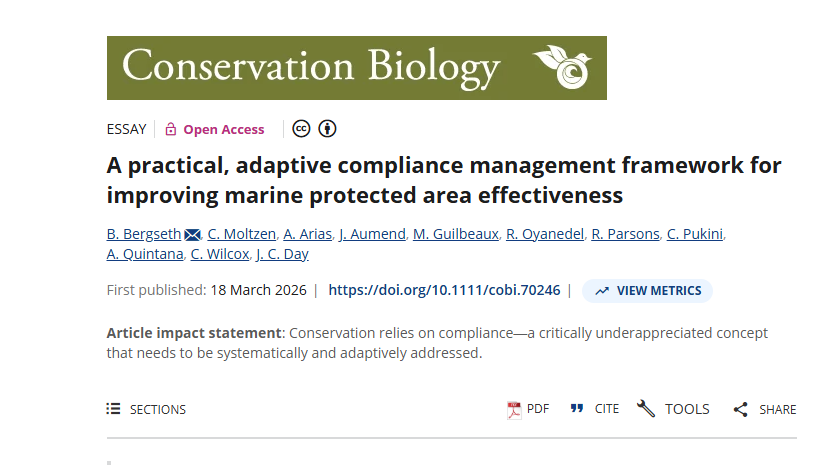Click the Open Access label
Viewport: 818px width, 465px height.
224,129
